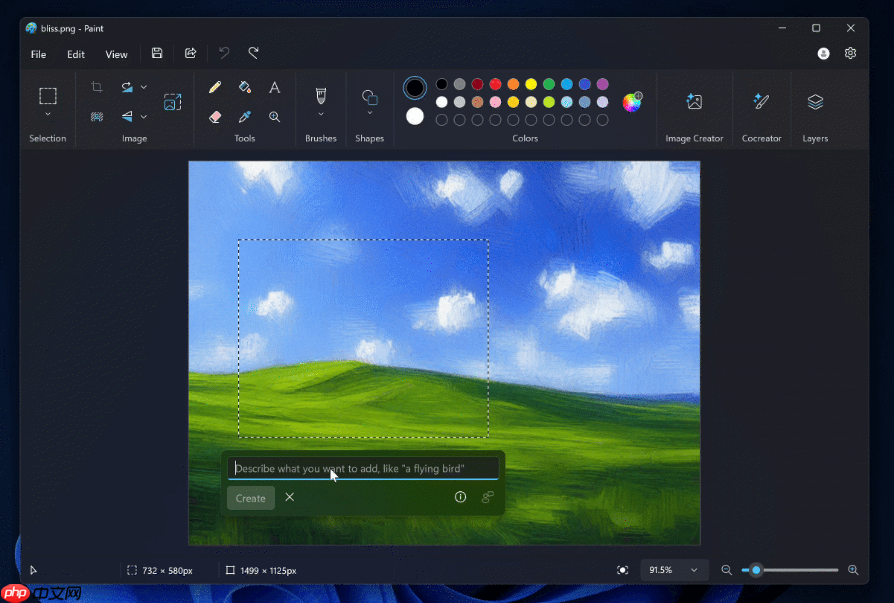Select the Text tool
This screenshot has width=894, height=603.
(274, 87)
